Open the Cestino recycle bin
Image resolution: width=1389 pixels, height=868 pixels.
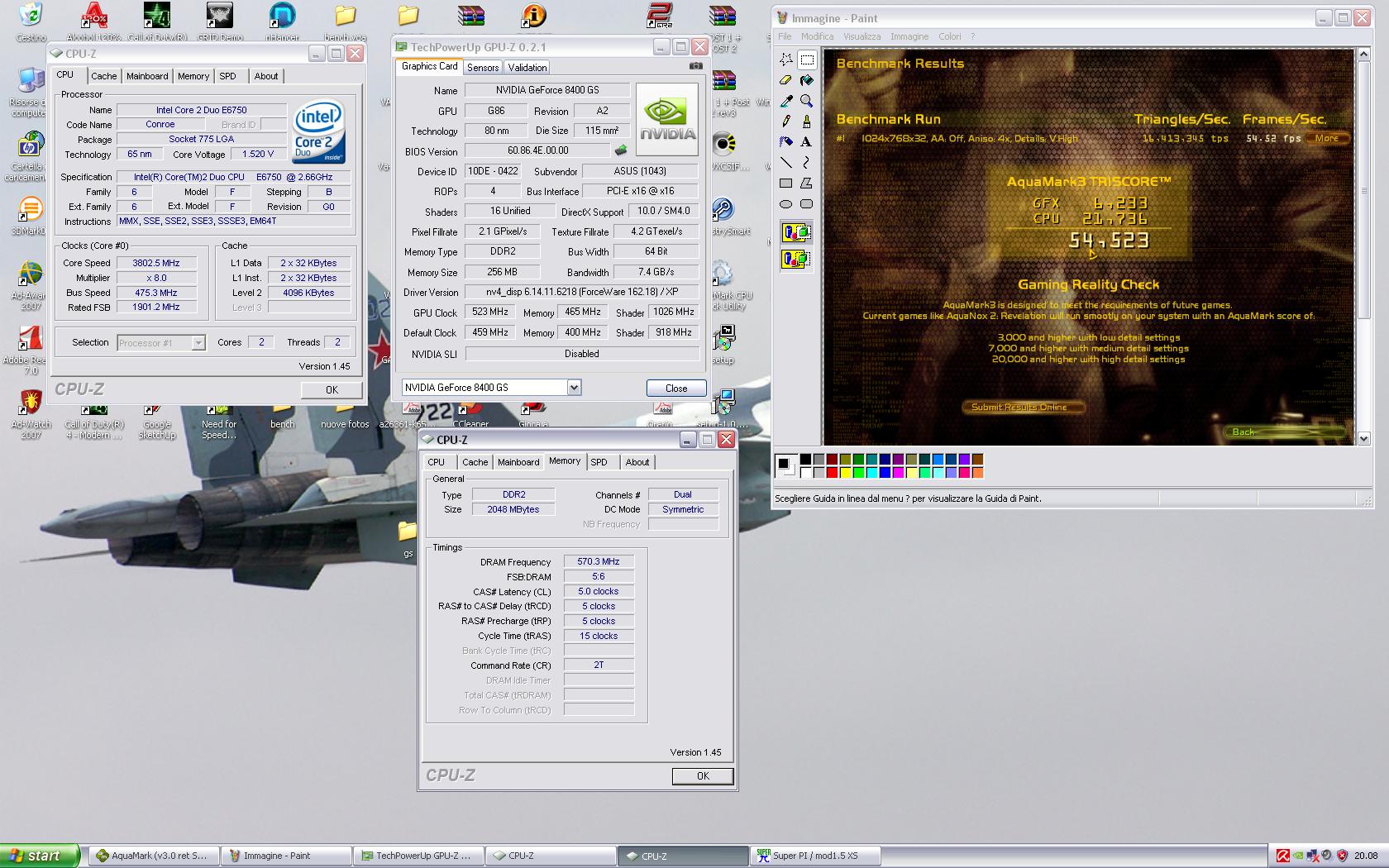31,21
